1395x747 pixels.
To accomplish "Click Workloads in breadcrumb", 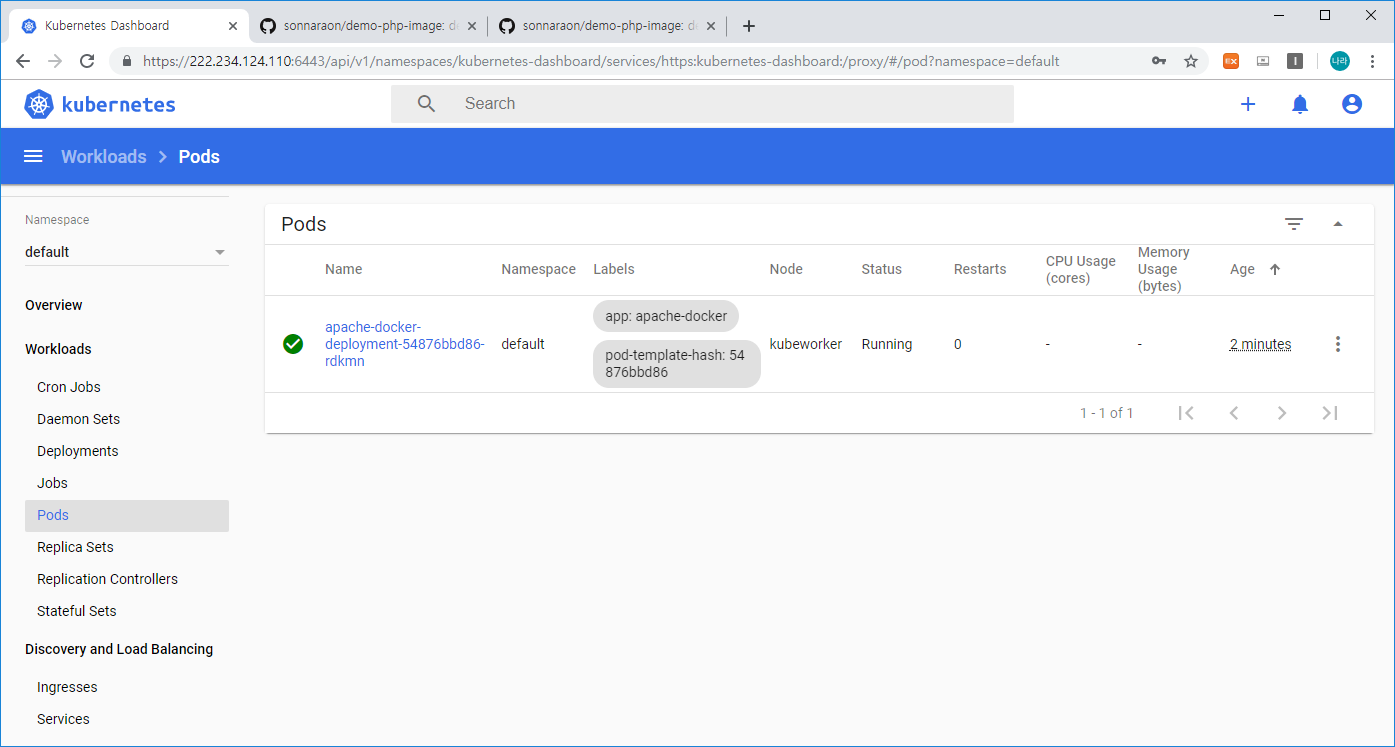I will 104,157.
